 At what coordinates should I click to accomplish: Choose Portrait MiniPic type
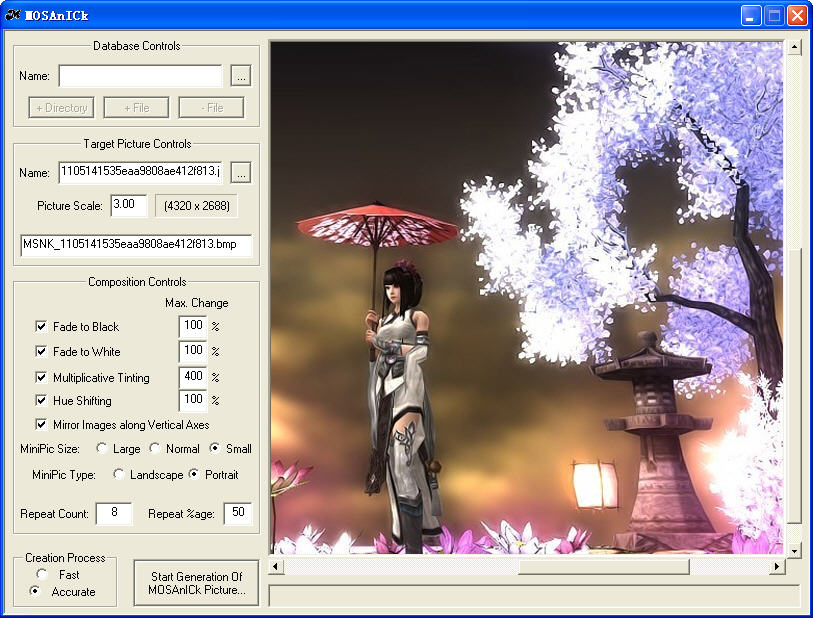pyautogui.click(x=194, y=474)
